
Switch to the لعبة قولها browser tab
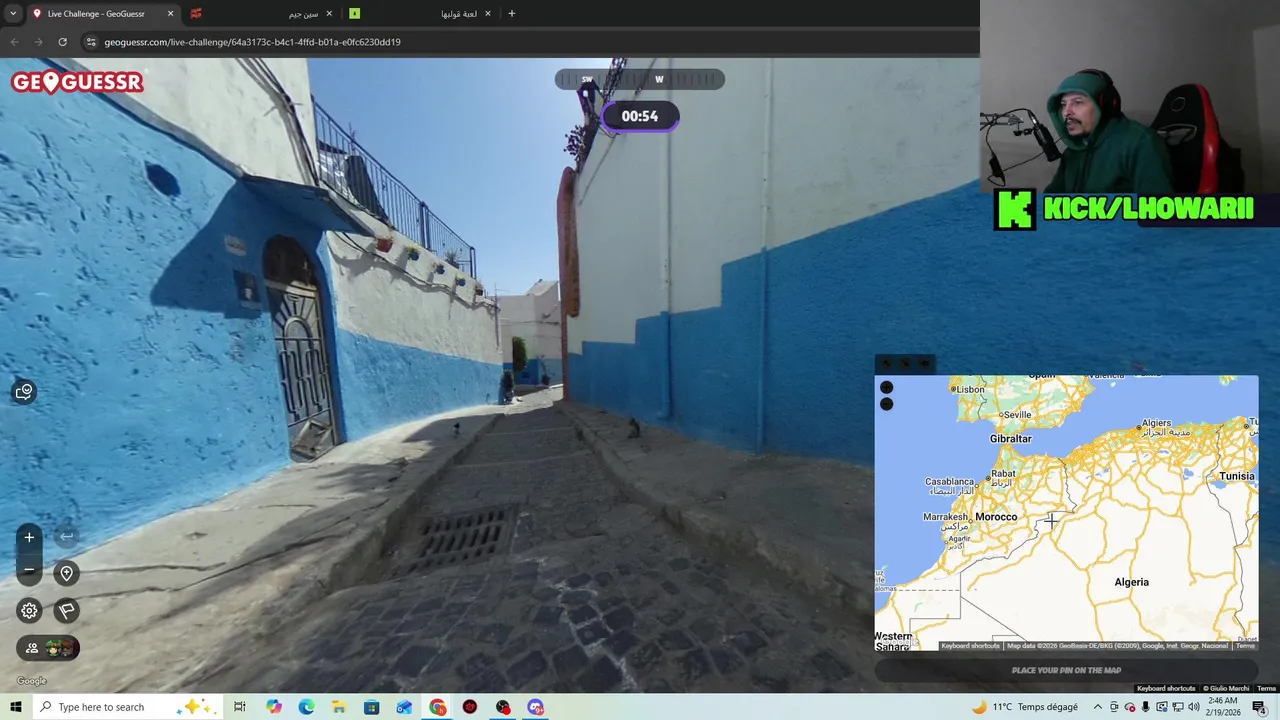(x=420, y=14)
